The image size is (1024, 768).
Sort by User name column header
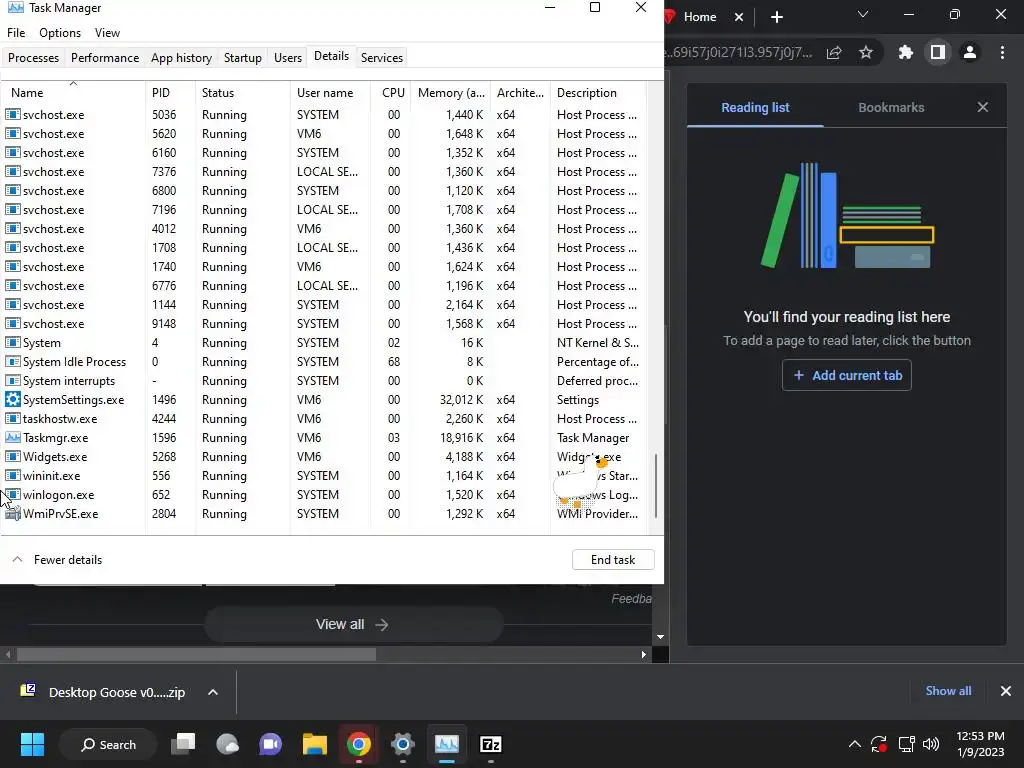point(330,93)
